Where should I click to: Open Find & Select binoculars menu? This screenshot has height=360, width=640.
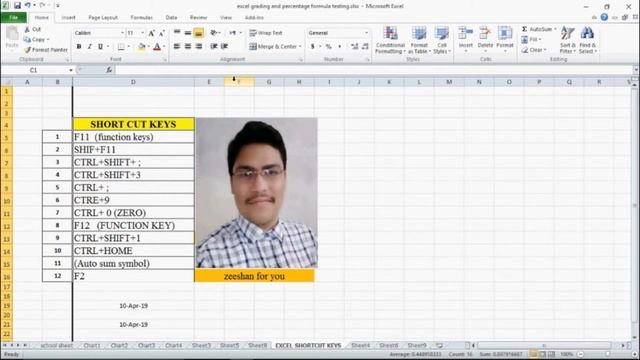point(587,40)
